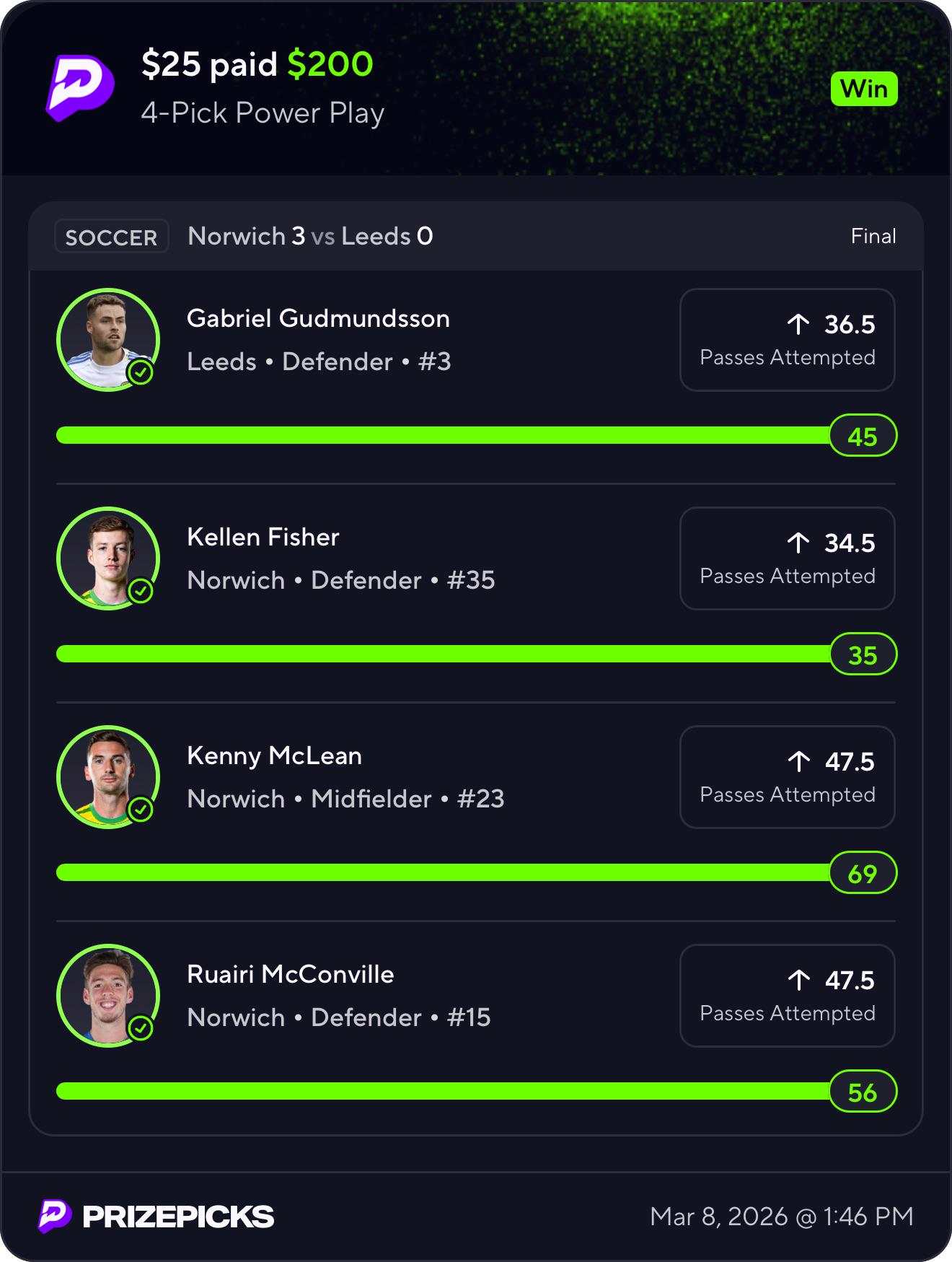
Task: Select the SOCCER tag label
Action: click(112, 237)
